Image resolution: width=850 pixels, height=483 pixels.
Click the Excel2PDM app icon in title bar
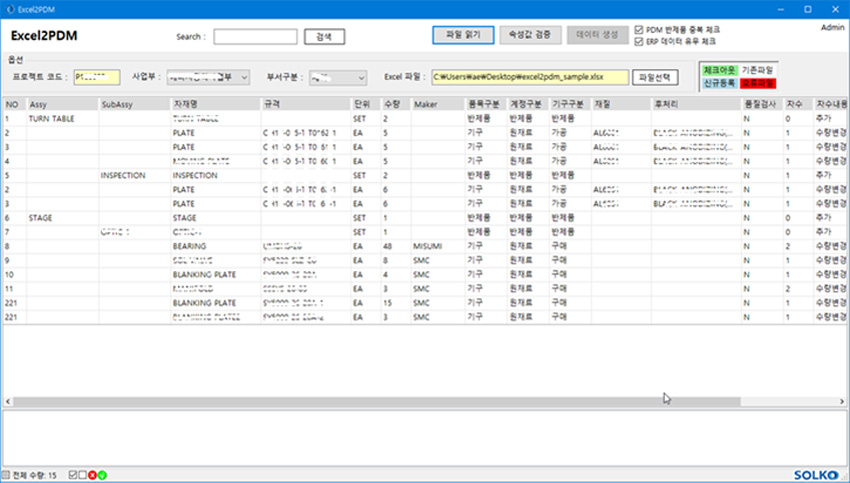[x=9, y=9]
